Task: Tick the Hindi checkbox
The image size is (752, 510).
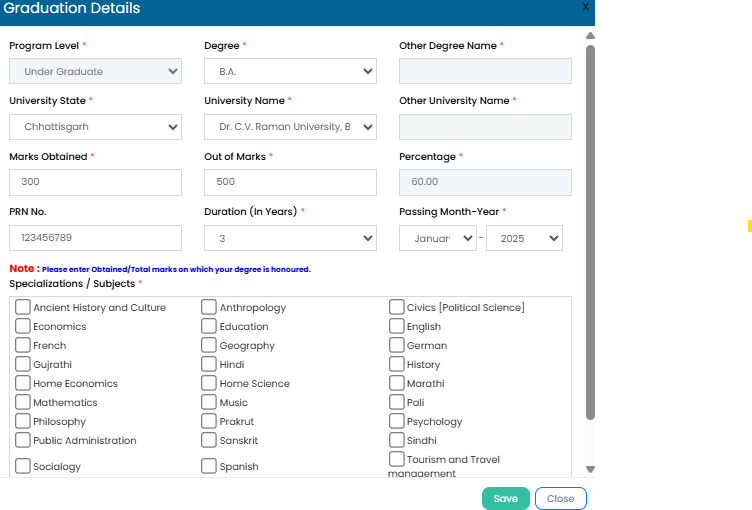Action: click(x=209, y=364)
